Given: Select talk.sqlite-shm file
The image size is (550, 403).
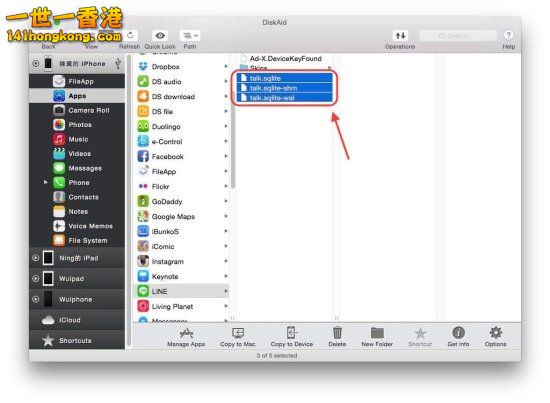Looking at the screenshot, I should point(284,88).
